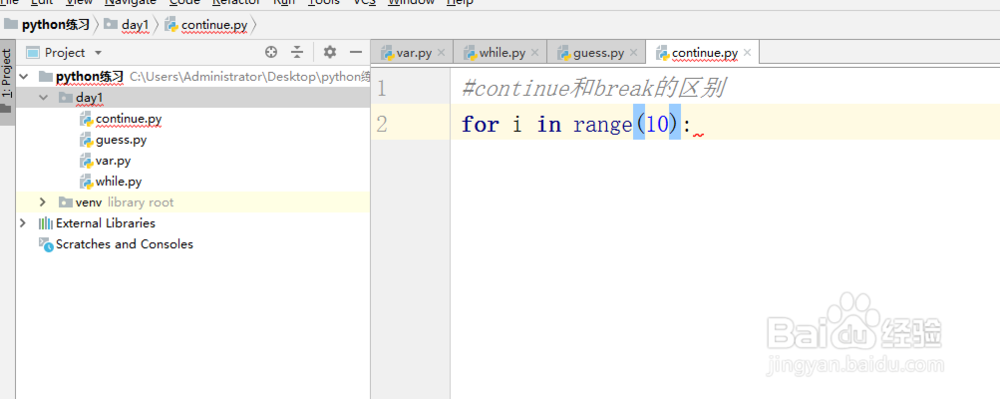Expand the venv library root folder
Image resolution: width=1000 pixels, height=399 pixels.
click(x=43, y=202)
